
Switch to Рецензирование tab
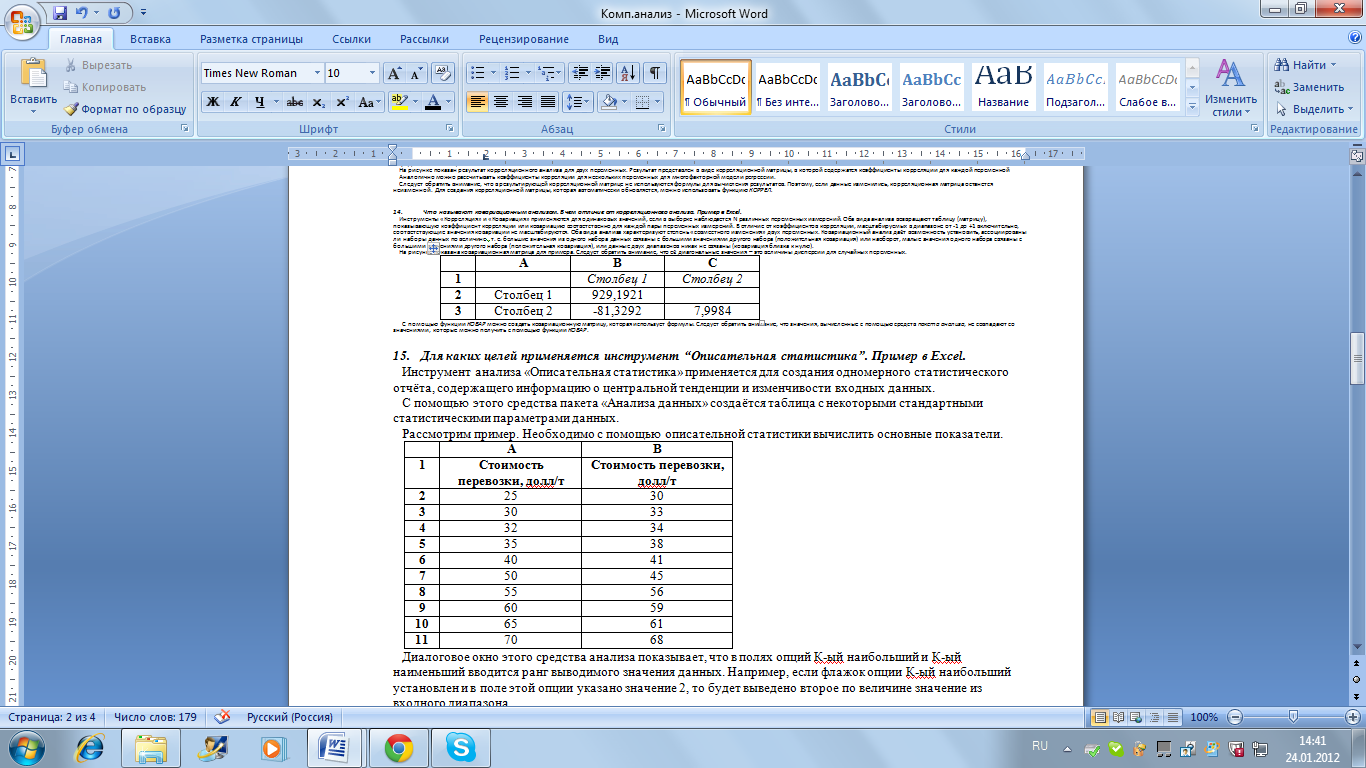pyautogui.click(x=523, y=39)
